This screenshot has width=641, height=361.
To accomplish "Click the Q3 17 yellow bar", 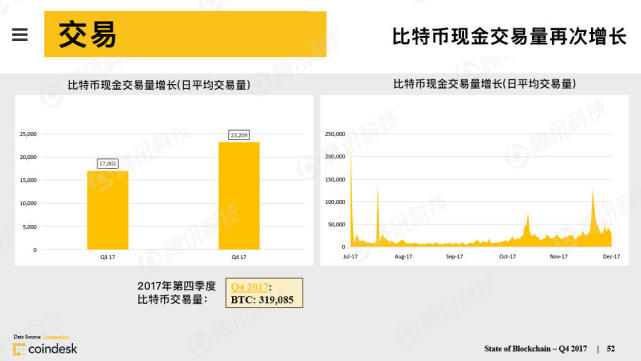I will tap(108, 210).
